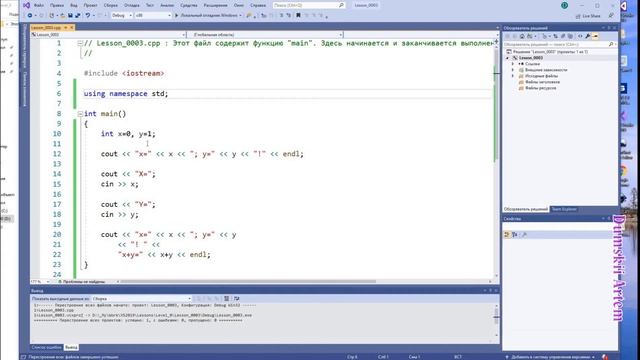Click the bookmark toolbar icon
This screenshot has width=640, height=360.
(x=298, y=16)
